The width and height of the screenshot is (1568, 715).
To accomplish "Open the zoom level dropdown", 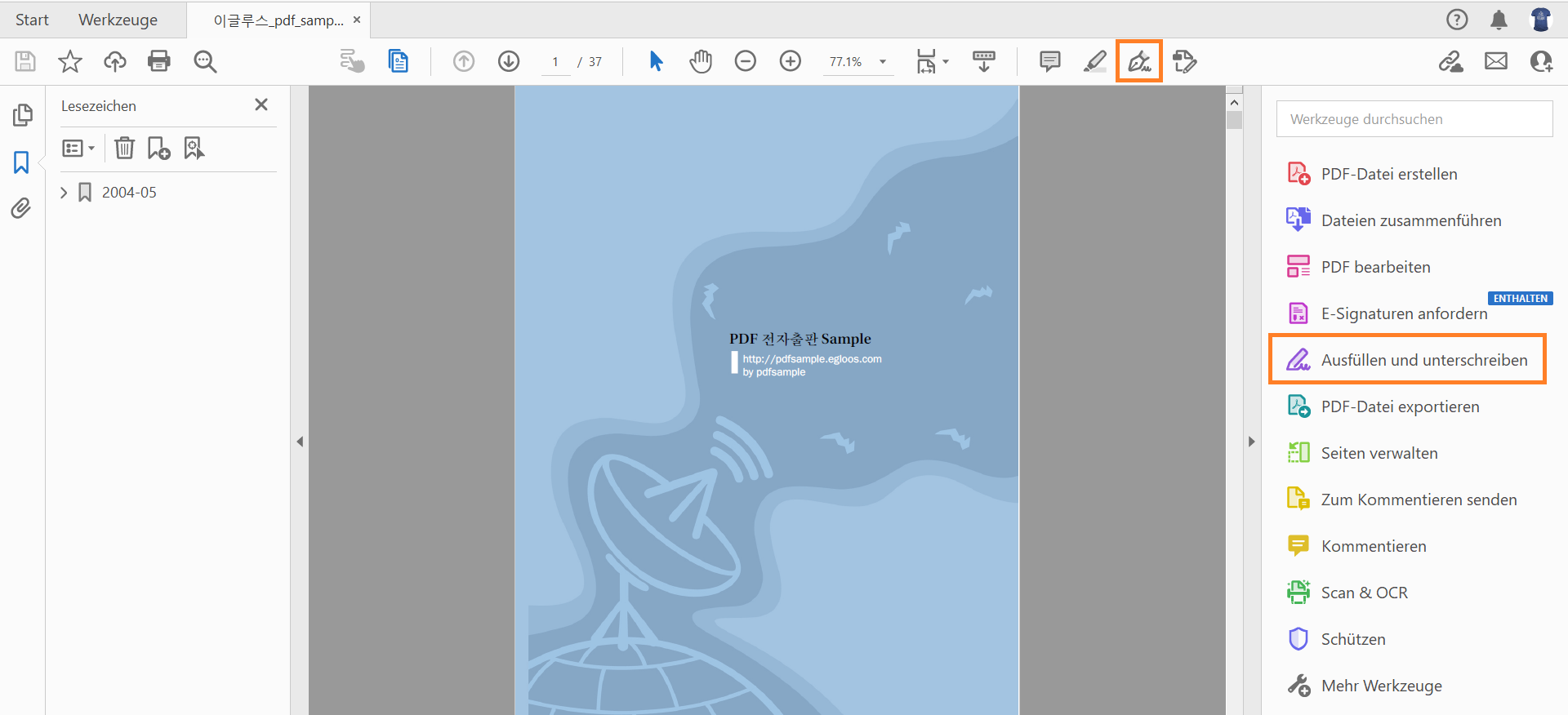I will [x=883, y=62].
